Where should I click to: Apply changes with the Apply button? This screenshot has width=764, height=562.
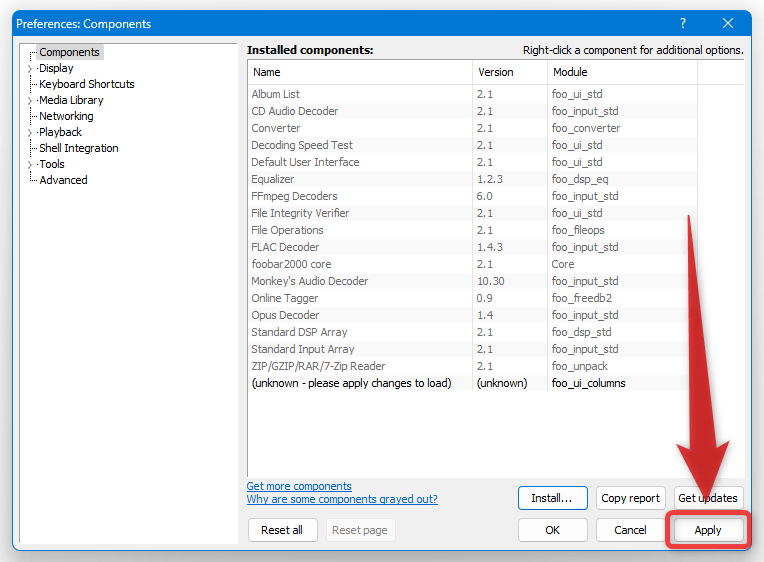[x=708, y=530]
